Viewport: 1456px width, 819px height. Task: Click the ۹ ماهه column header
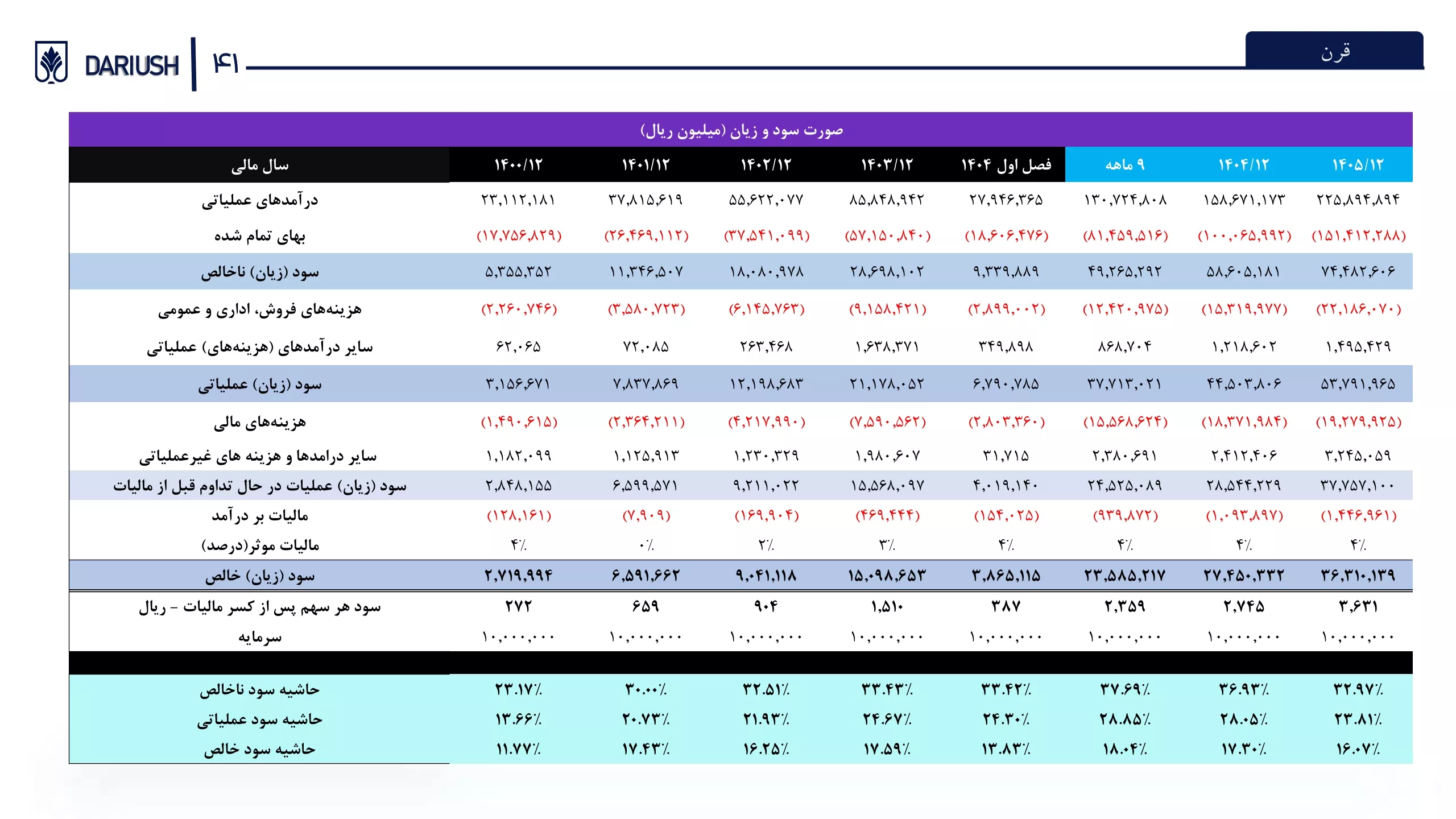tap(1124, 165)
